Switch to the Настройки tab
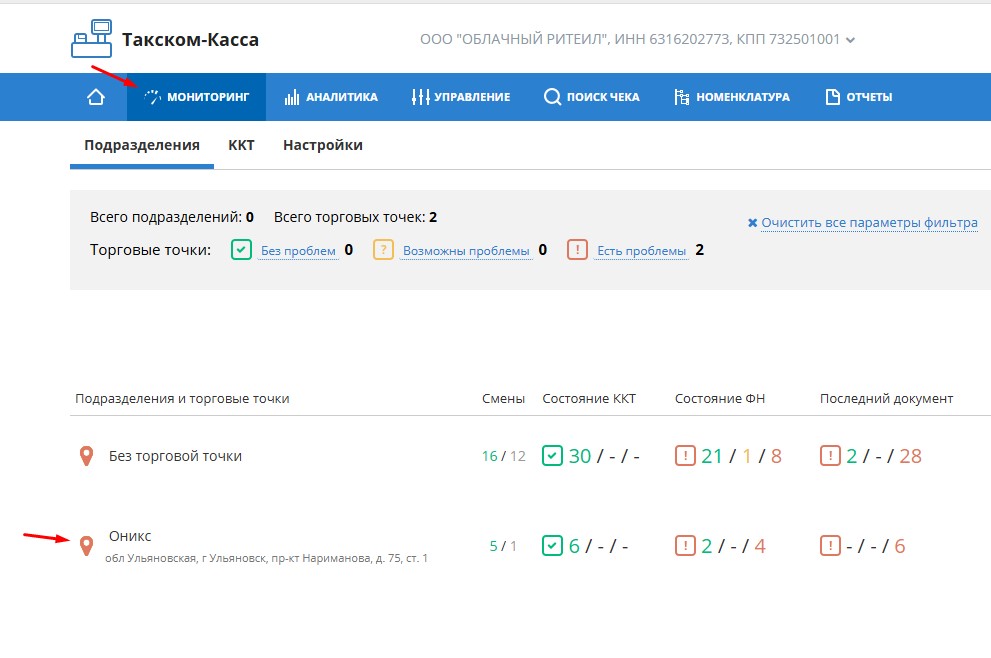Image resolution: width=991 pixels, height=658 pixels. [x=322, y=145]
